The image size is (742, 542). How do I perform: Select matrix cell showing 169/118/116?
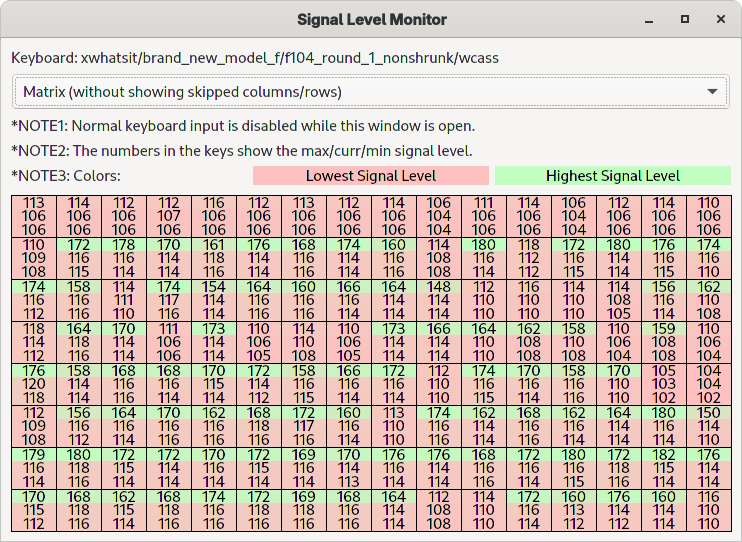click(x=304, y=511)
